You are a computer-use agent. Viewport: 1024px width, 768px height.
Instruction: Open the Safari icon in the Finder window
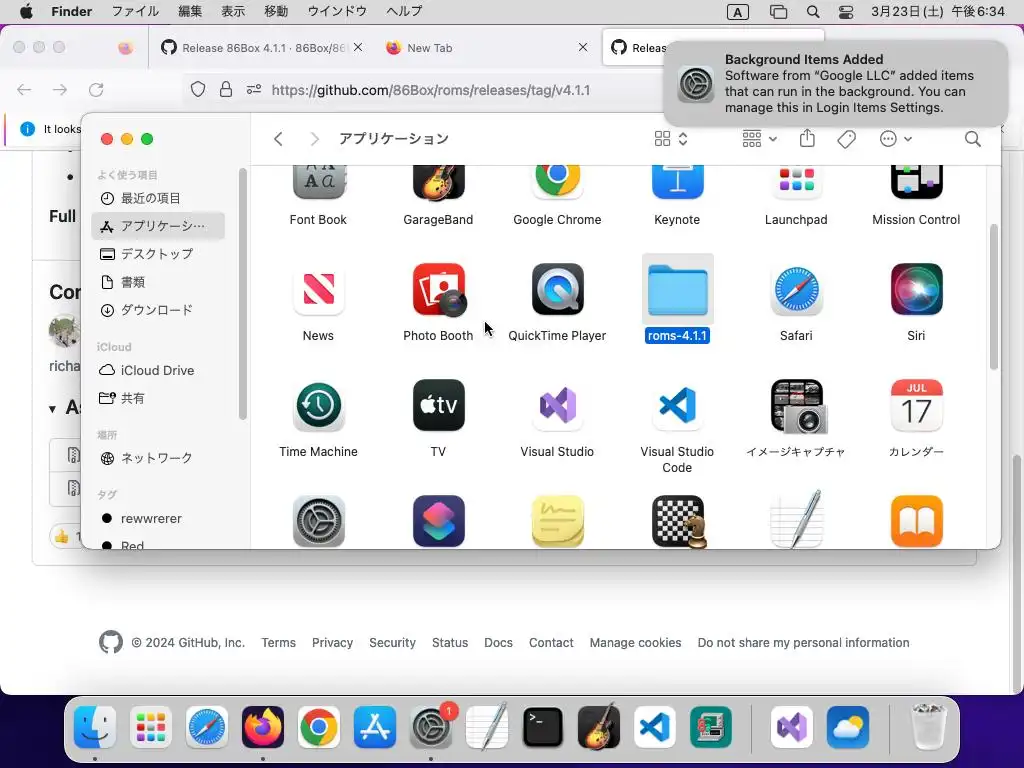[x=796, y=289]
